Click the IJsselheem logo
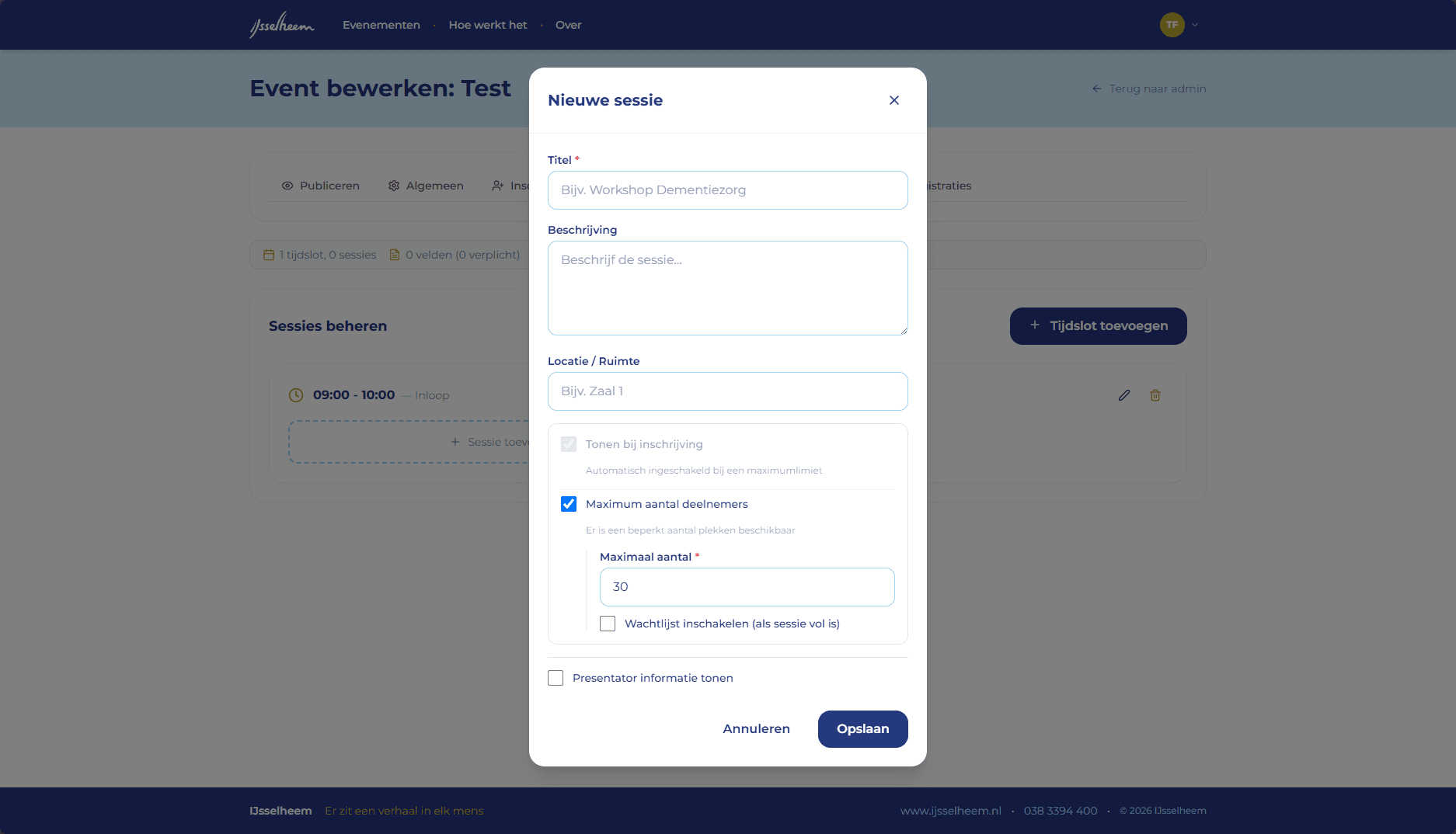Viewport: 1456px width, 834px height. point(281,25)
